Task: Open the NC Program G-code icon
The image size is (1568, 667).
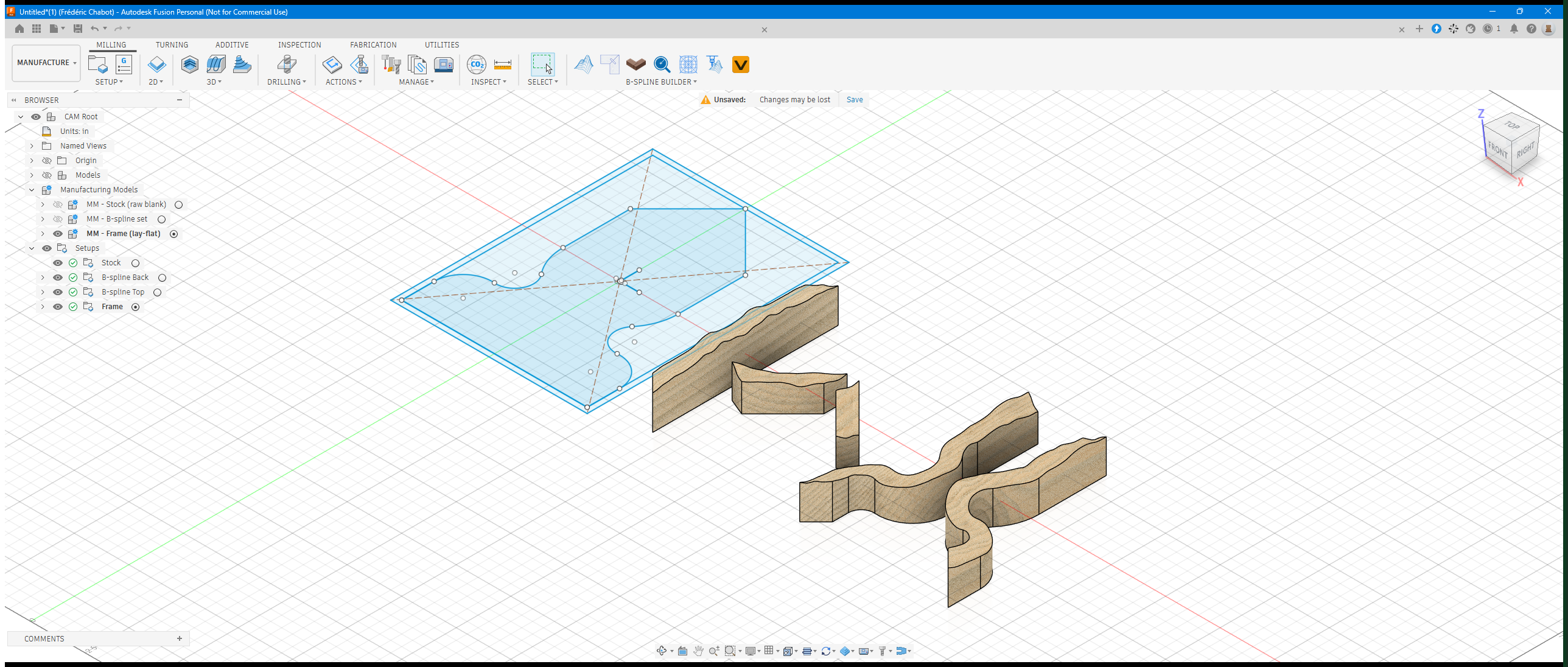Action: tap(124, 65)
